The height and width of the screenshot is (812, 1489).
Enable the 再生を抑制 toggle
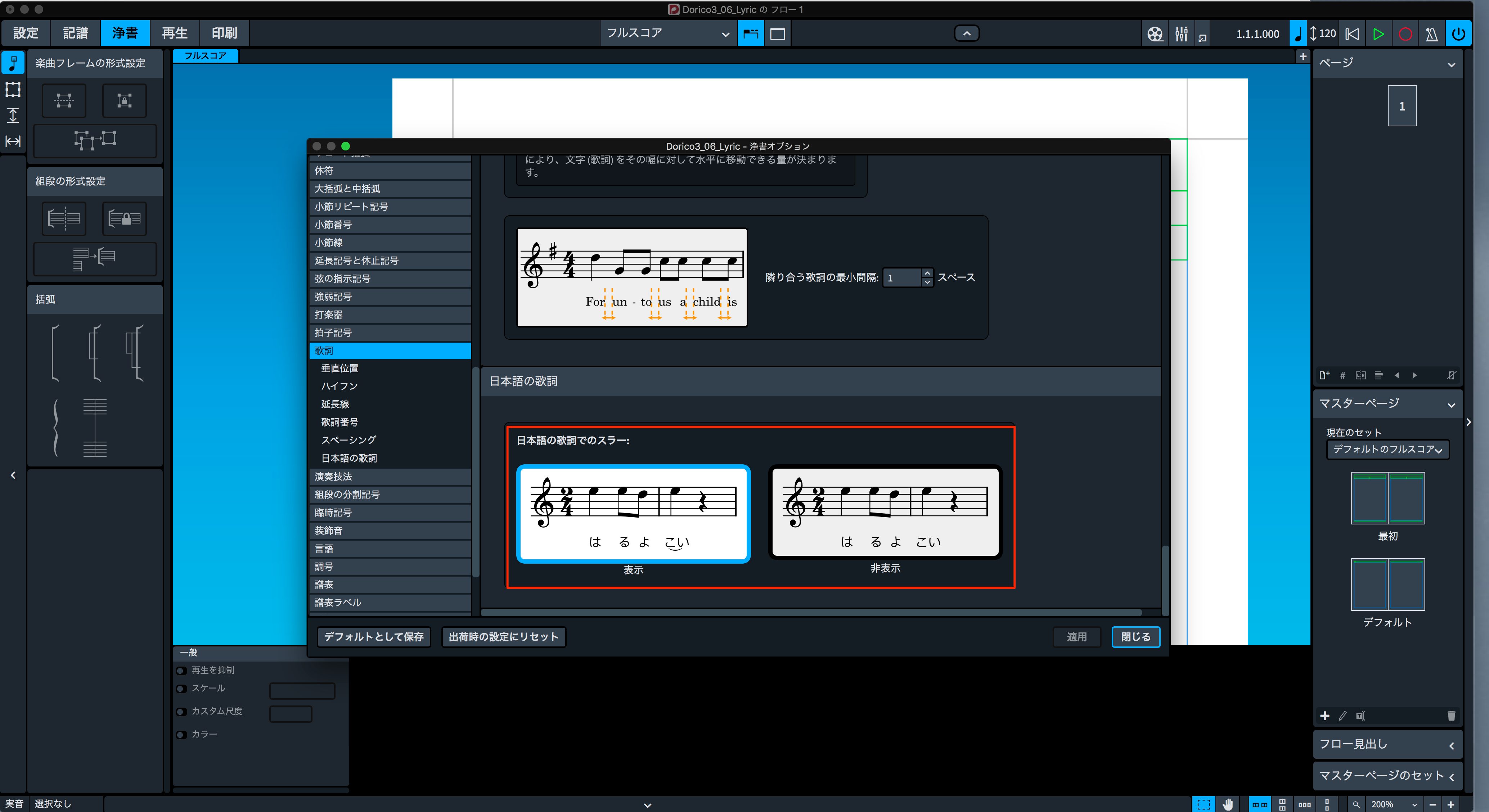click(181, 671)
